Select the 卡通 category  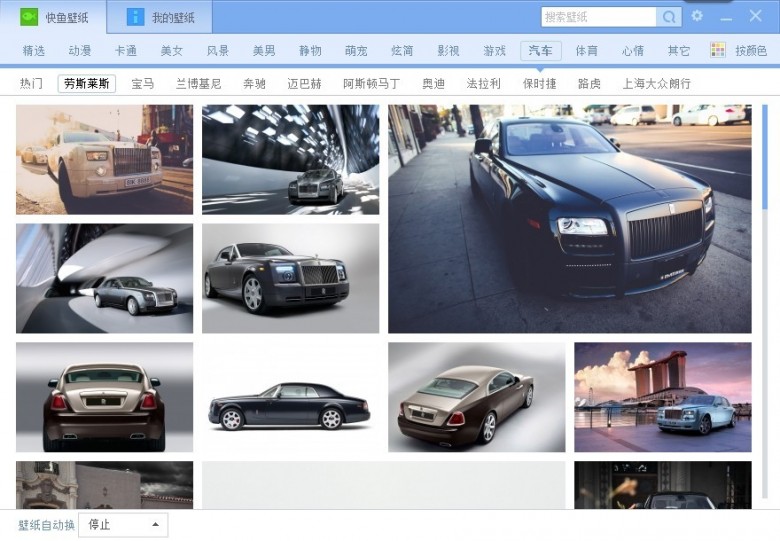(x=126, y=51)
